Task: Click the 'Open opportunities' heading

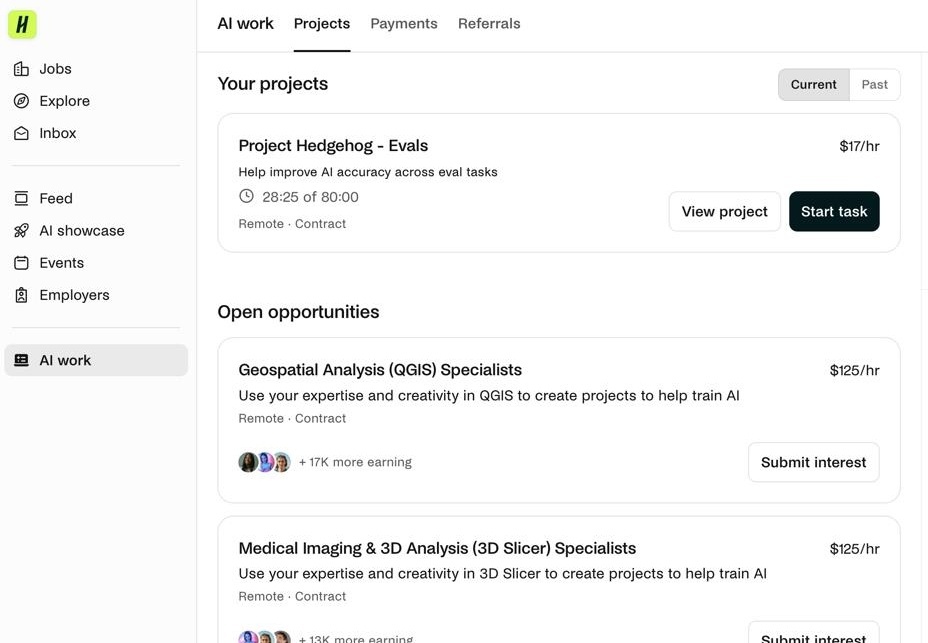Action: pos(298,312)
